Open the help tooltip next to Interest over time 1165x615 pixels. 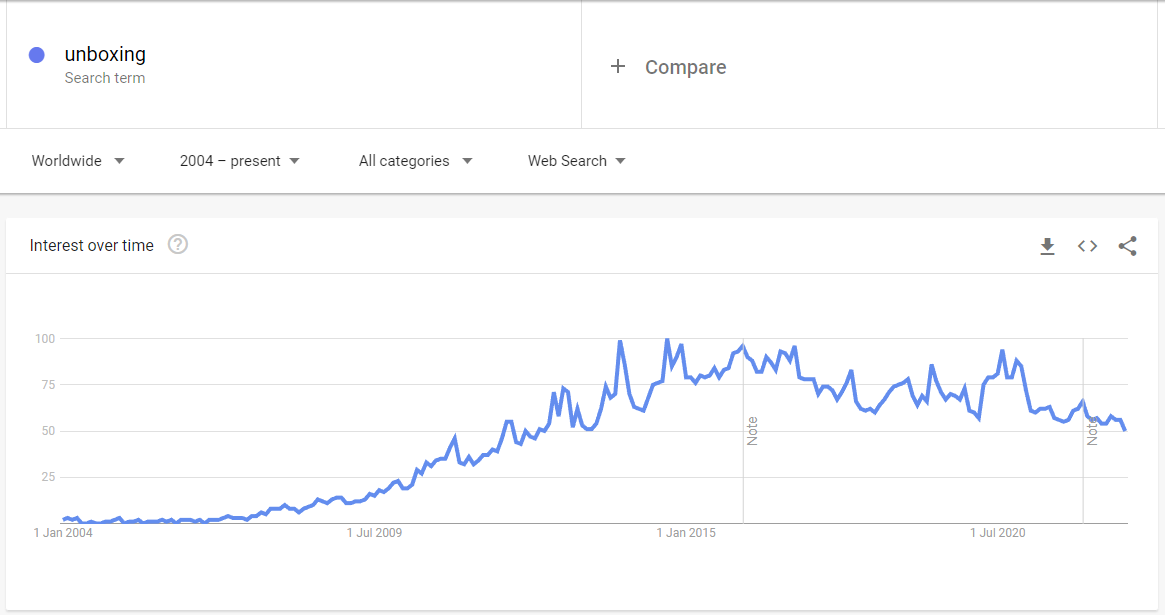(x=178, y=243)
